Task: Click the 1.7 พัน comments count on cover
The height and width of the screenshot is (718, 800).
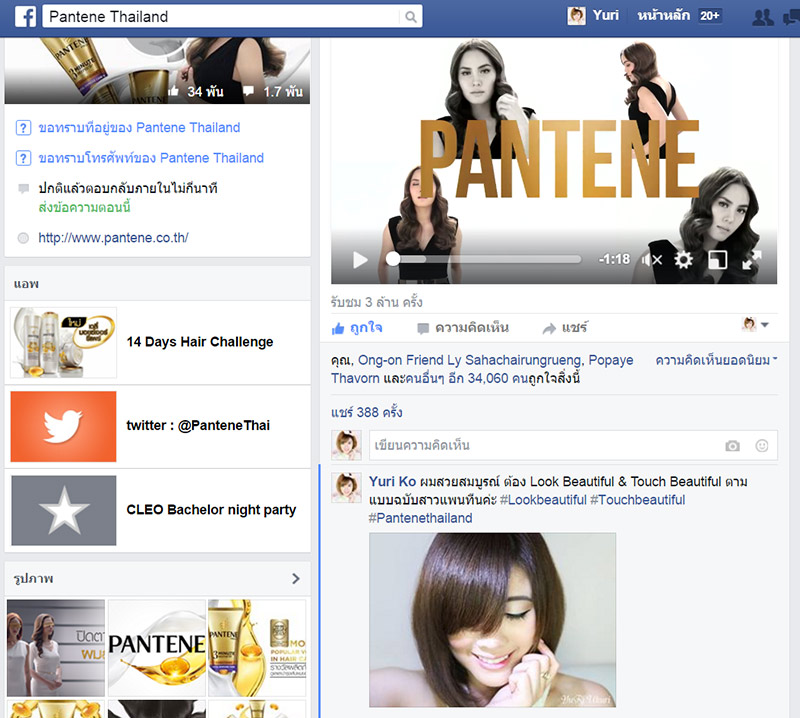Action: click(x=273, y=92)
